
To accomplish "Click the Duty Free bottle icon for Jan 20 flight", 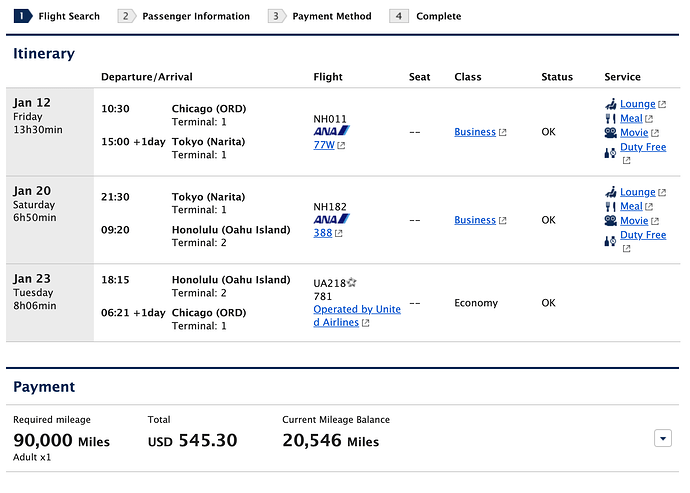I will (x=610, y=241).
